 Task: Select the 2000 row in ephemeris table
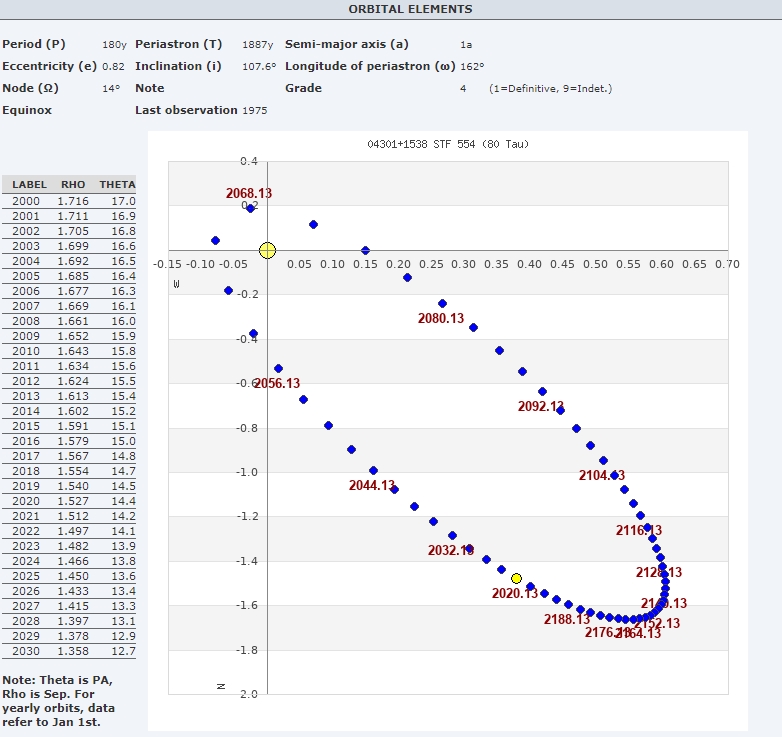69,201
